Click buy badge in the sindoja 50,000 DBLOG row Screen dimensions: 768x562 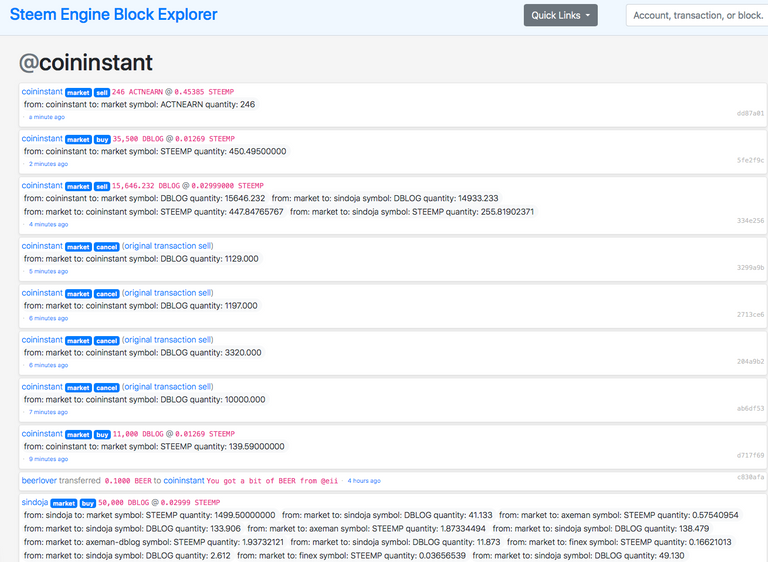[88, 504]
